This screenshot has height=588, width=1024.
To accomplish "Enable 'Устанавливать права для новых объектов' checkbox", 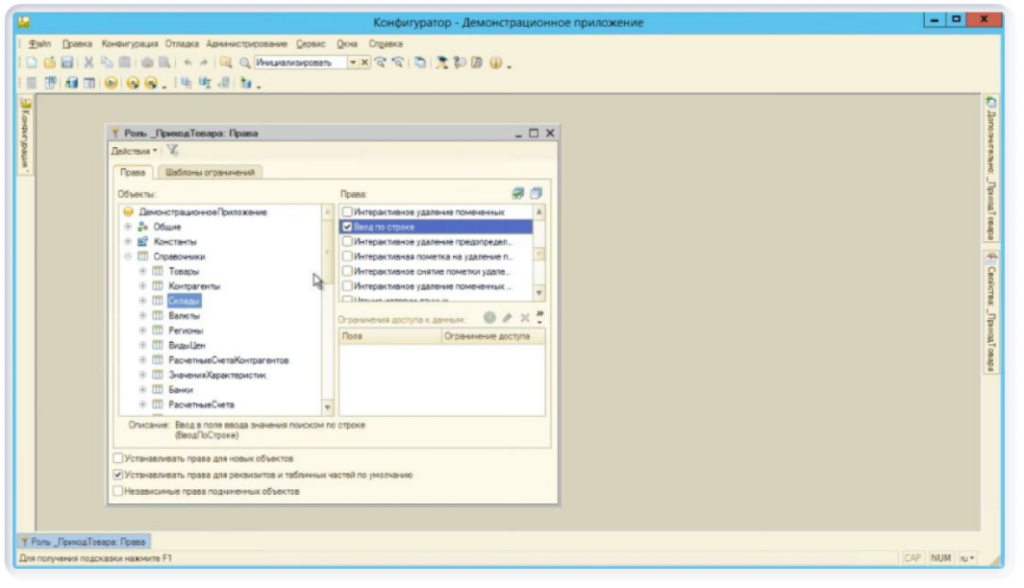I will [x=117, y=458].
